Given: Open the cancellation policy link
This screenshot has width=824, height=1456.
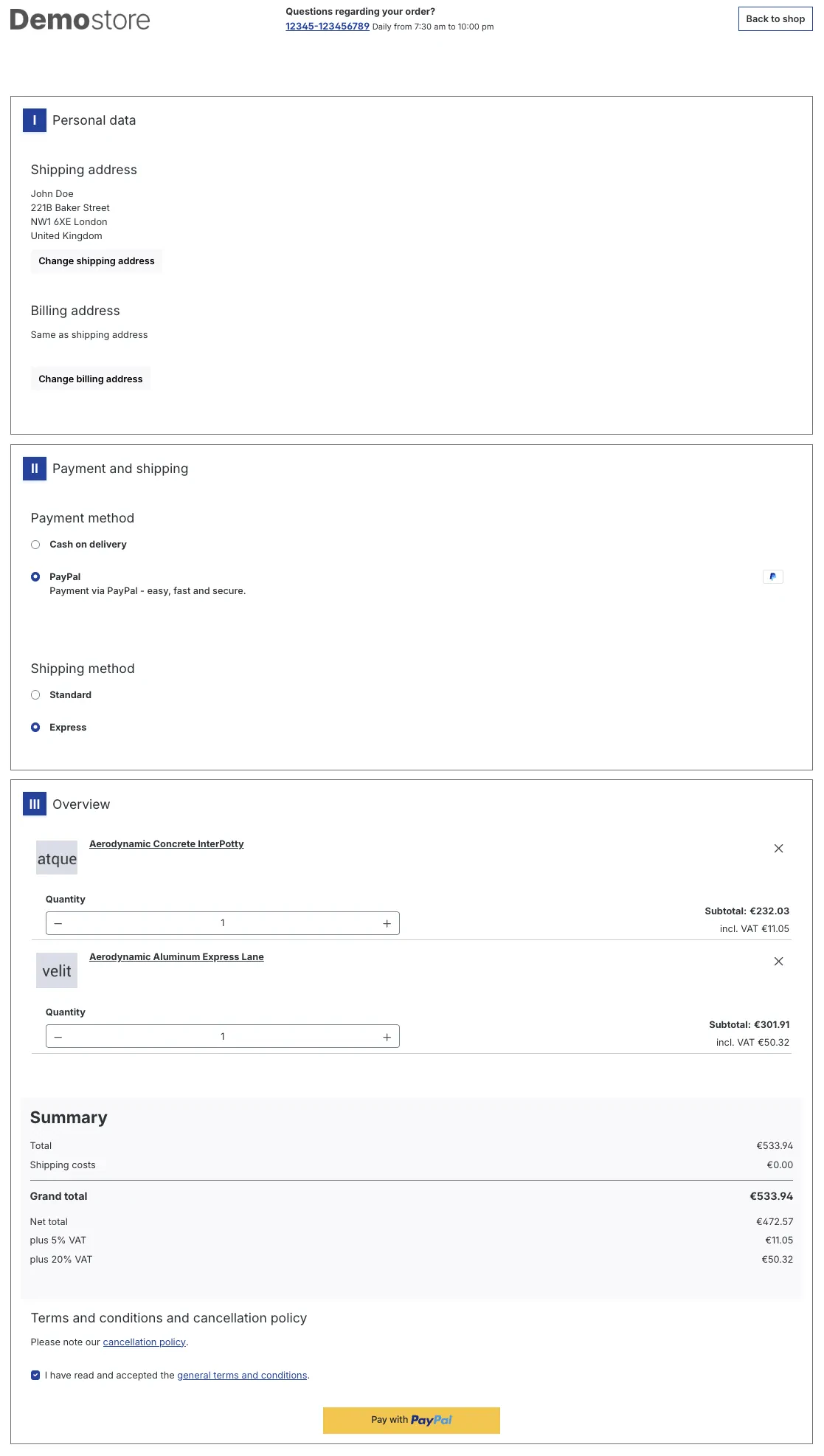Looking at the screenshot, I should pyautogui.click(x=144, y=1342).
